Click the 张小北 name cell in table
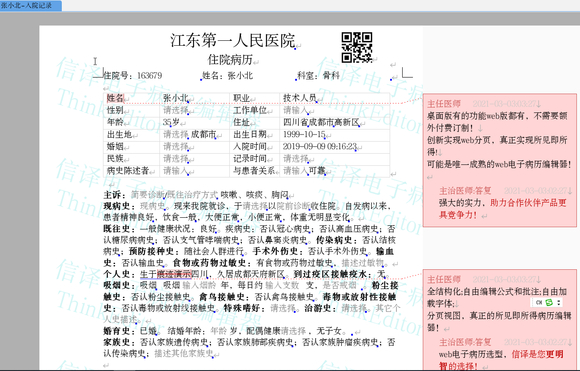580x371 pixels. (x=176, y=98)
